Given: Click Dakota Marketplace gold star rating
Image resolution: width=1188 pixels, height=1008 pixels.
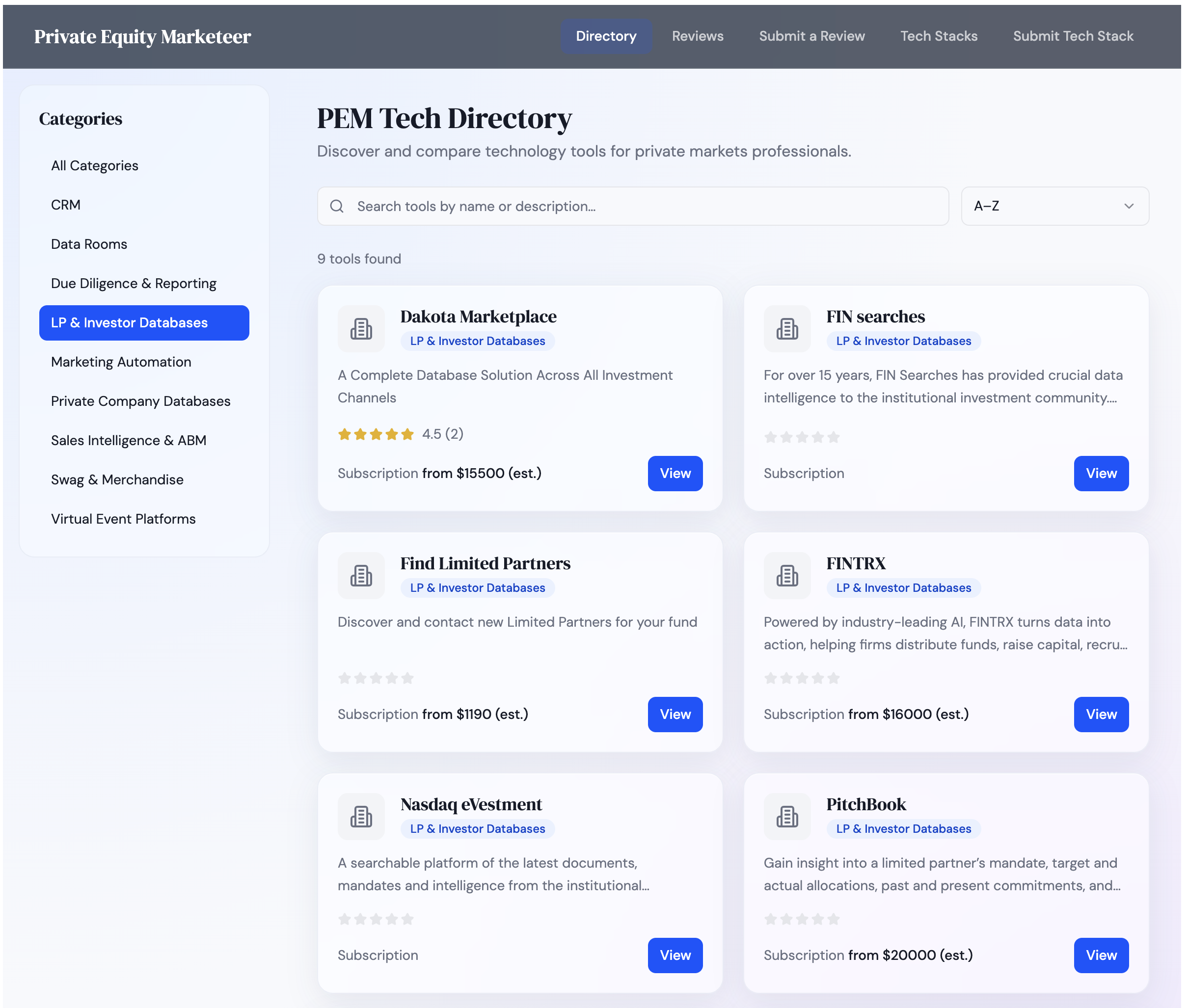Looking at the screenshot, I should pos(376,434).
